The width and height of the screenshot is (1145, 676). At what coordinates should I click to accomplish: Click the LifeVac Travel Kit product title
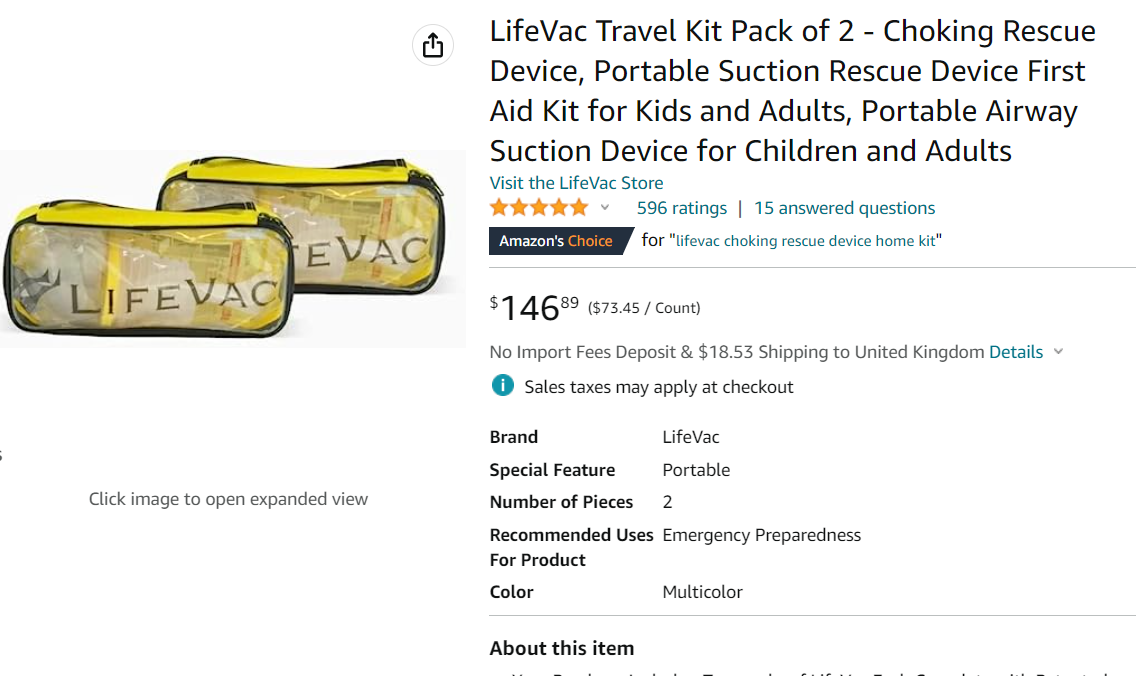pos(792,91)
